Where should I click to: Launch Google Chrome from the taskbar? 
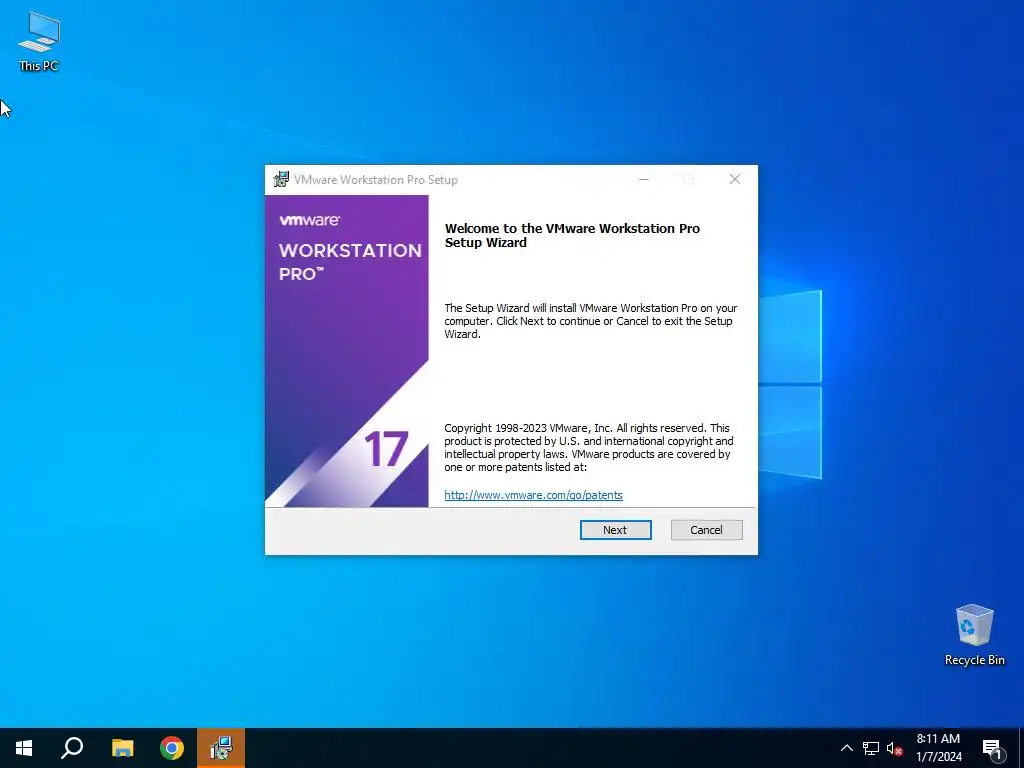click(172, 748)
